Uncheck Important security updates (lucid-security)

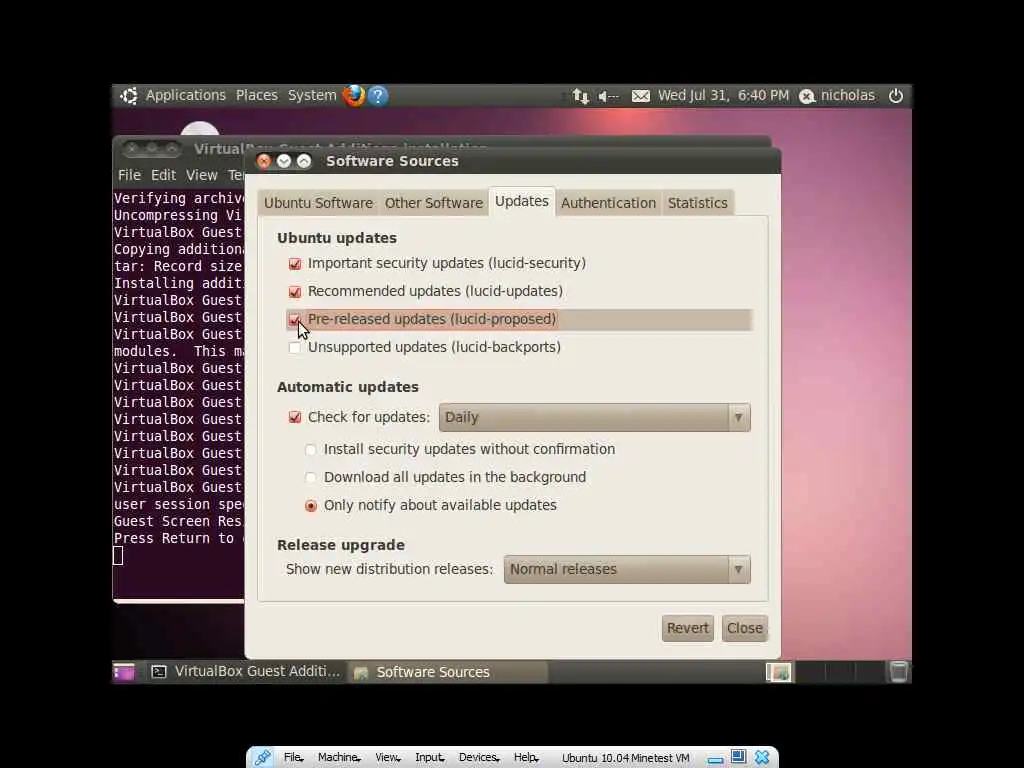[295, 264]
